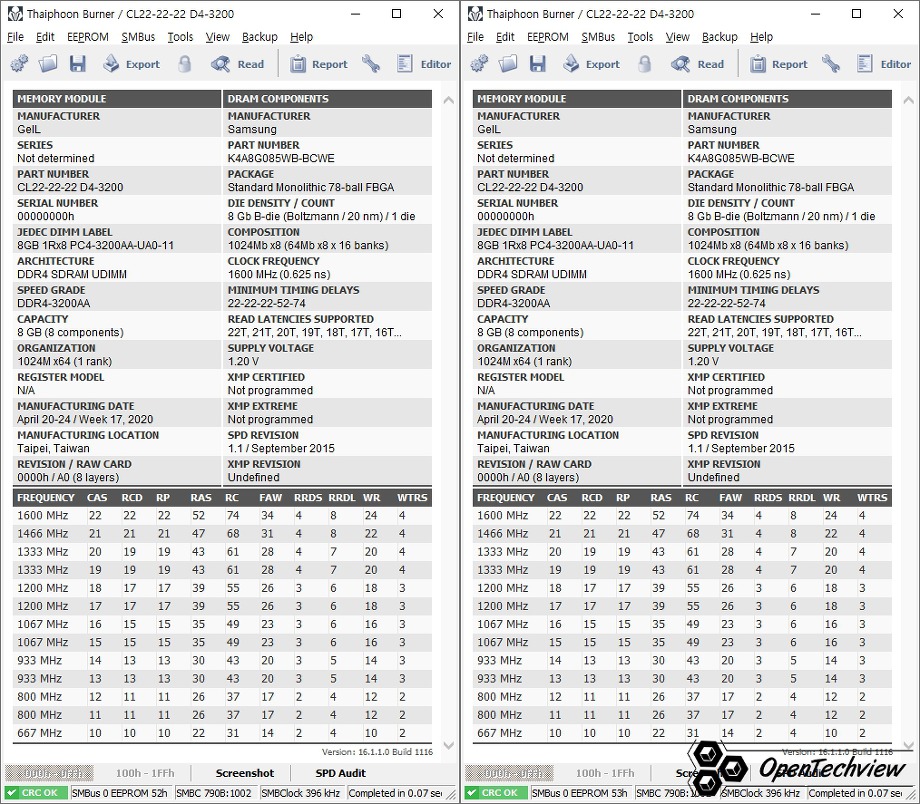Open the View menu in the left window

coord(218,37)
